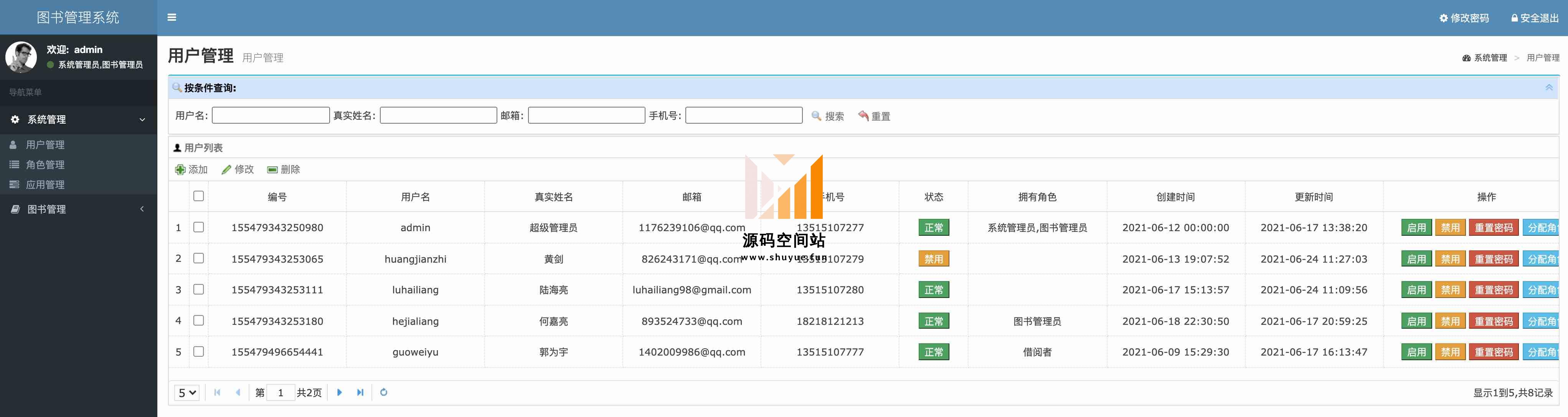
Task: Collapse the 按条件查询 search panel
Action: (x=1549, y=88)
